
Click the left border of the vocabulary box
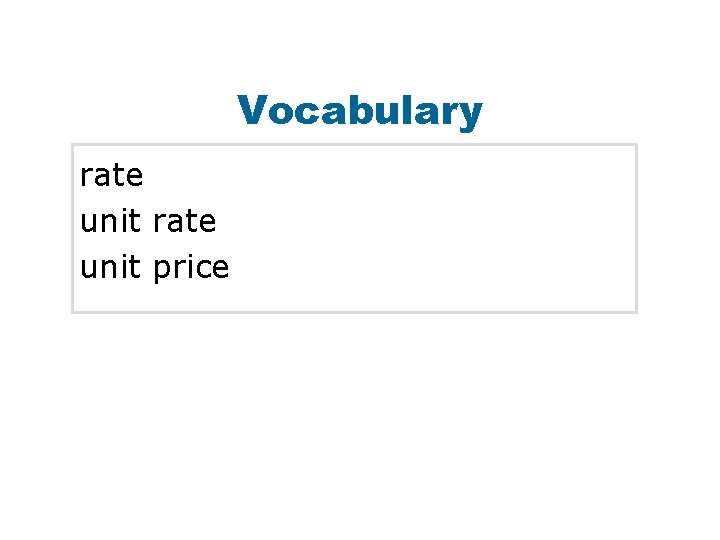73,228
